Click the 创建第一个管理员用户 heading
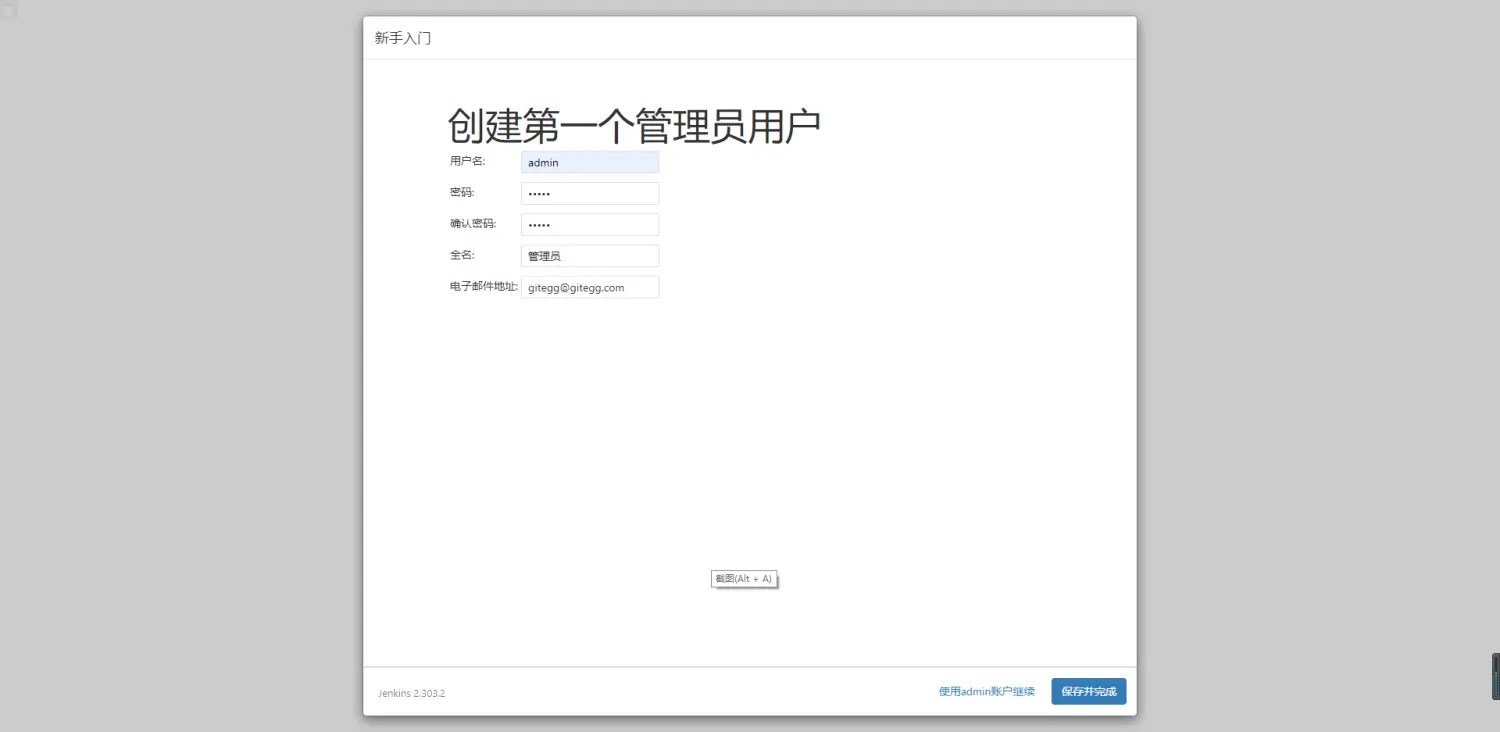The width and height of the screenshot is (1500, 732). [x=634, y=125]
